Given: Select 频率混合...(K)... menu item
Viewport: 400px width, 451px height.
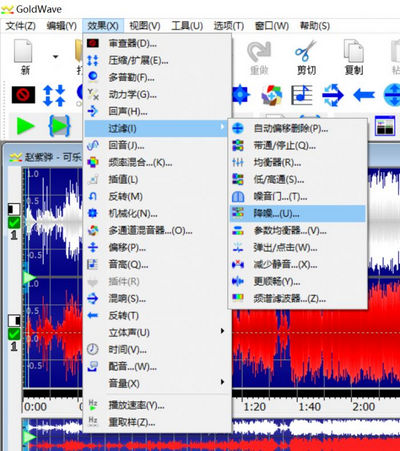Looking at the screenshot, I should tap(157, 162).
